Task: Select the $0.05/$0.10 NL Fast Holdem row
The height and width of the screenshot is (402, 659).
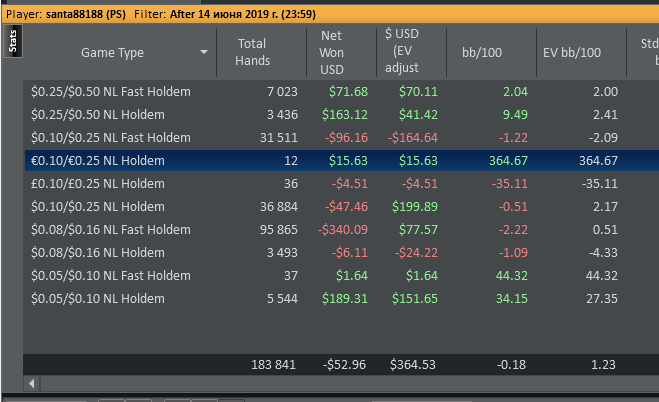Action: pyautogui.click(x=341, y=276)
